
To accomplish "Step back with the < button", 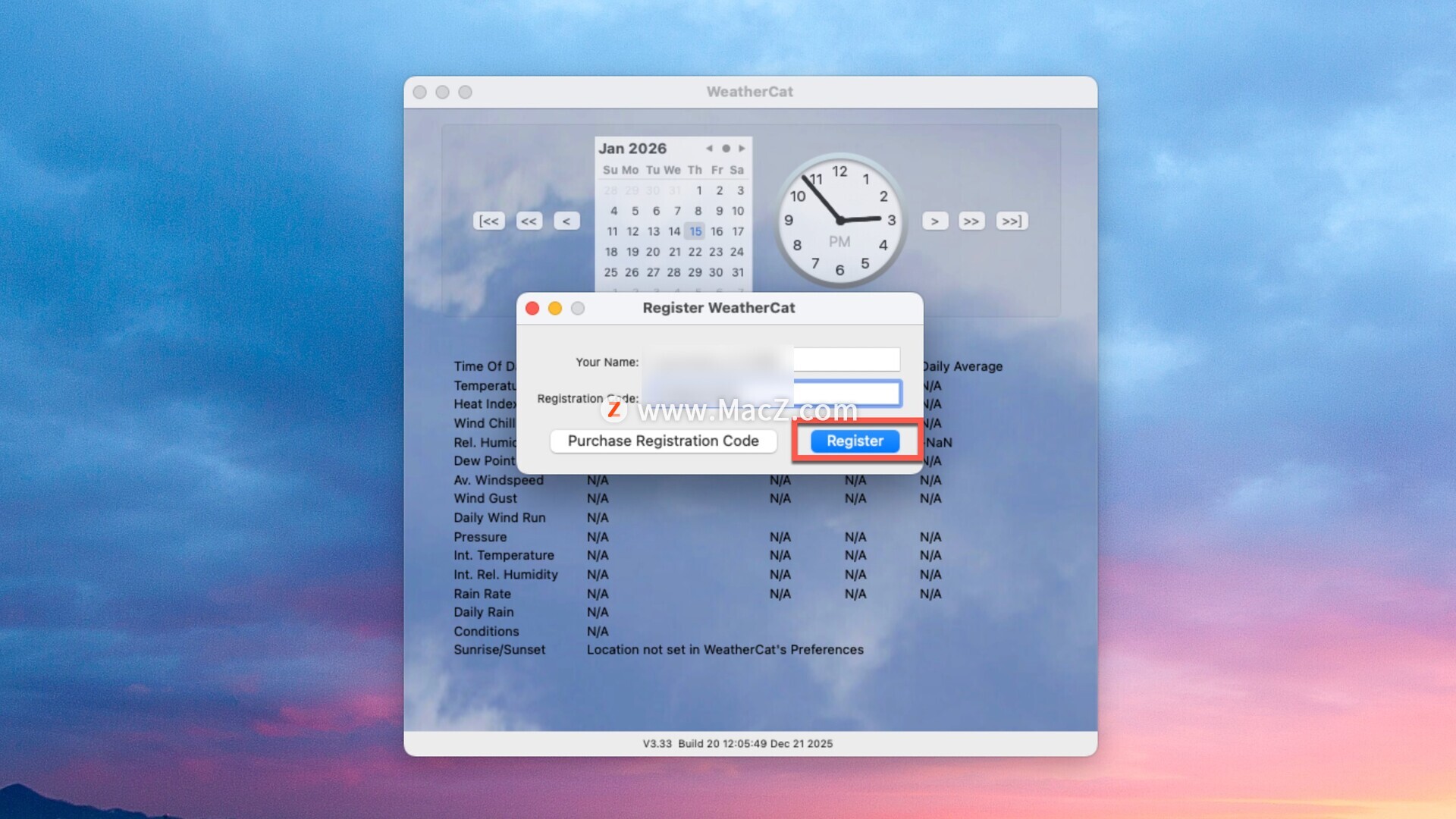I will tap(566, 221).
